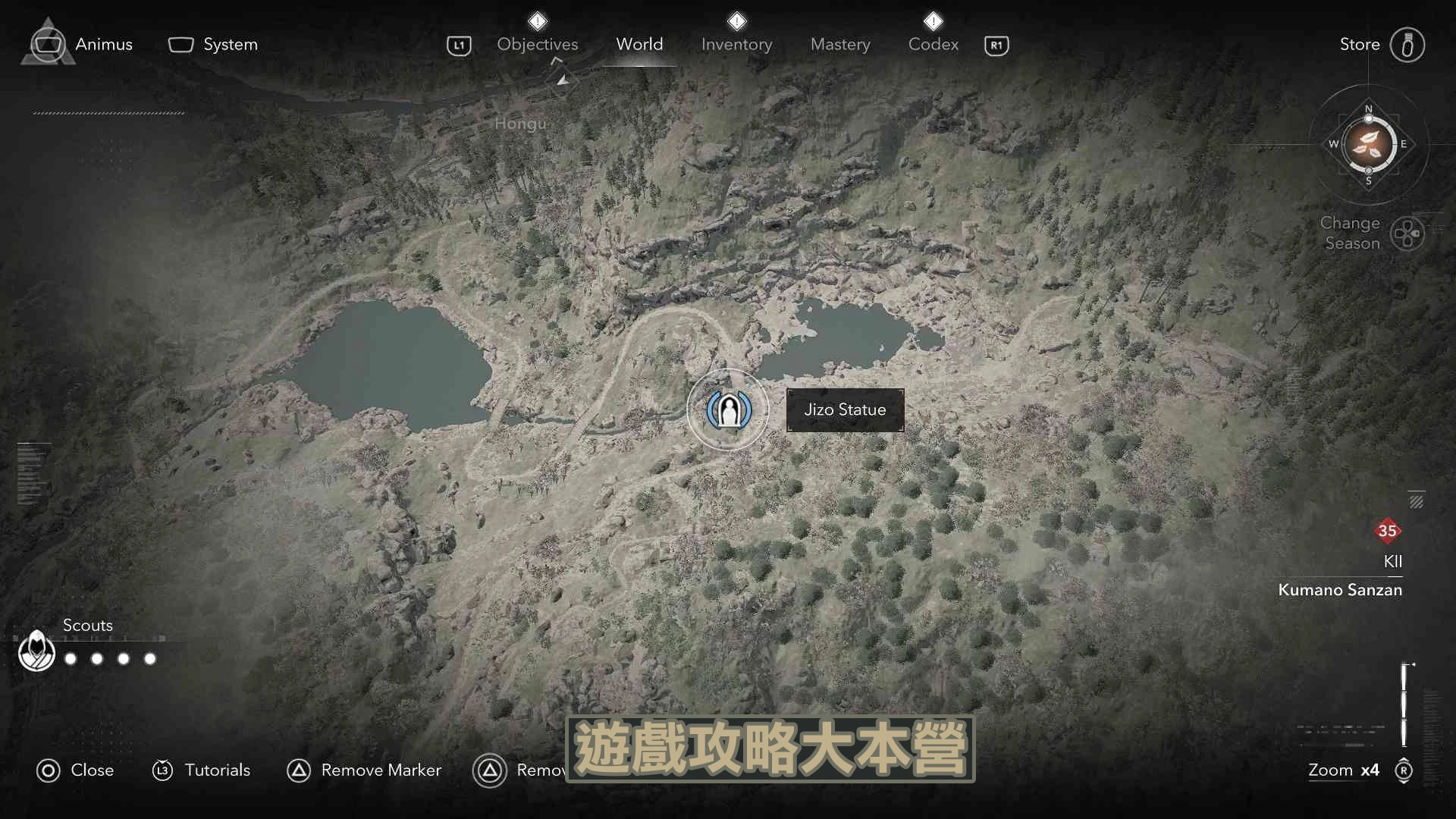Click Remove Marker label
This screenshot has width=1456, height=819.
point(381,770)
